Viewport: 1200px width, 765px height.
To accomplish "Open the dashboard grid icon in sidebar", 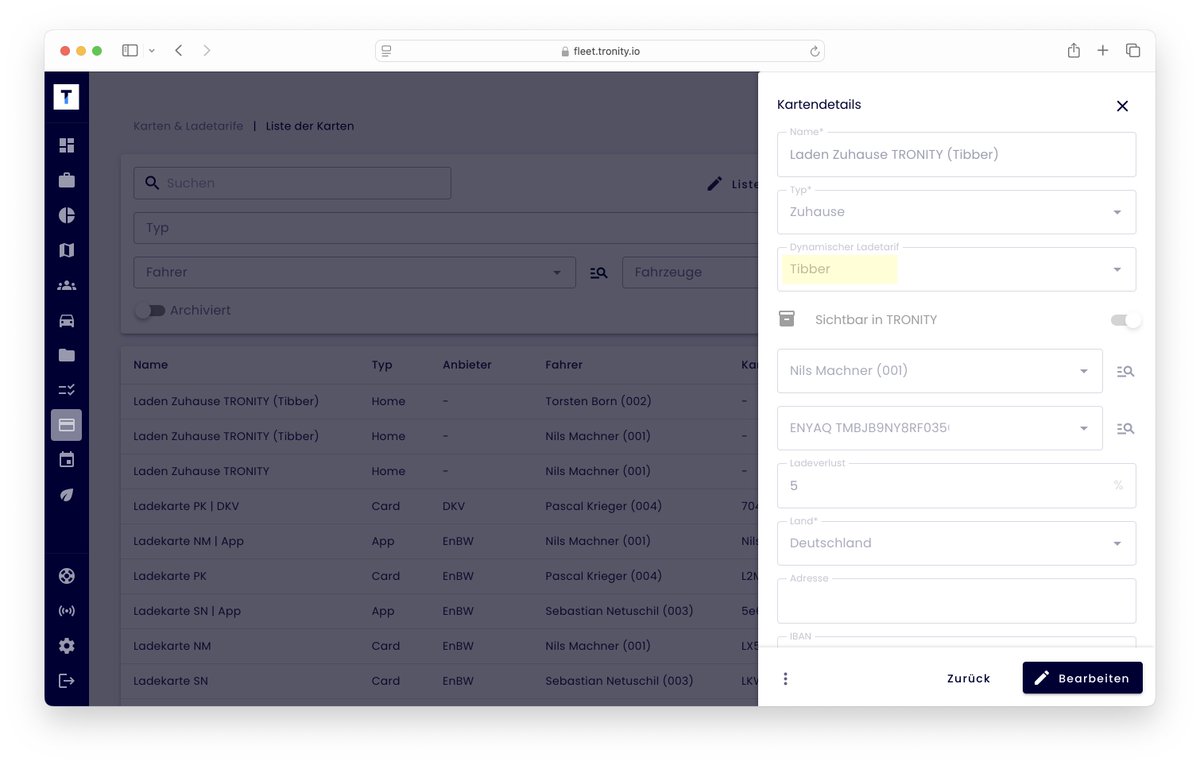I will coord(66,145).
